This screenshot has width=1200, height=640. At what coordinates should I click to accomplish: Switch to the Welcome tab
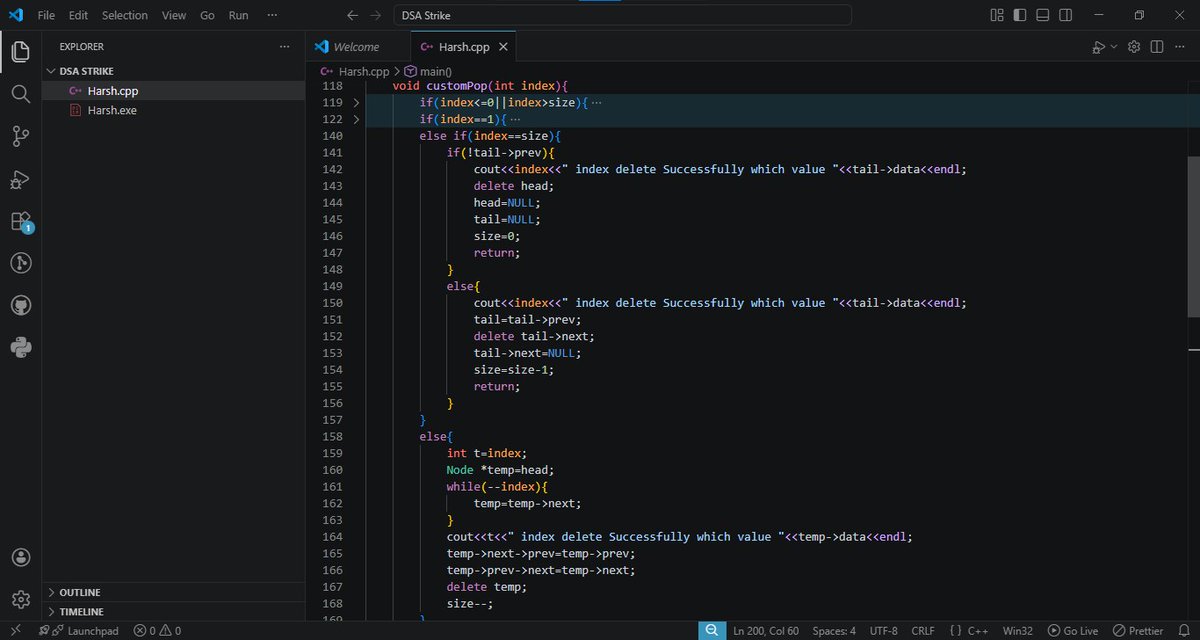pyautogui.click(x=357, y=47)
